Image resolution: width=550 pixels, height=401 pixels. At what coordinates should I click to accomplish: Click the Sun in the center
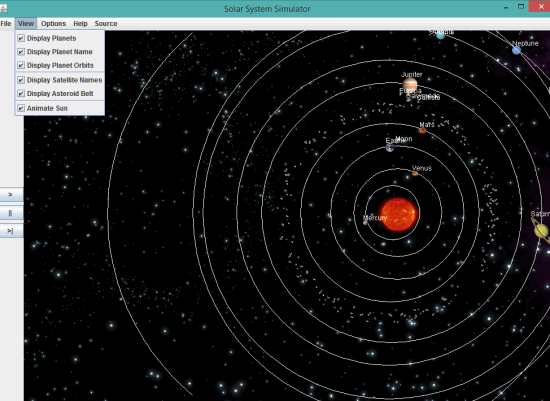(399, 214)
